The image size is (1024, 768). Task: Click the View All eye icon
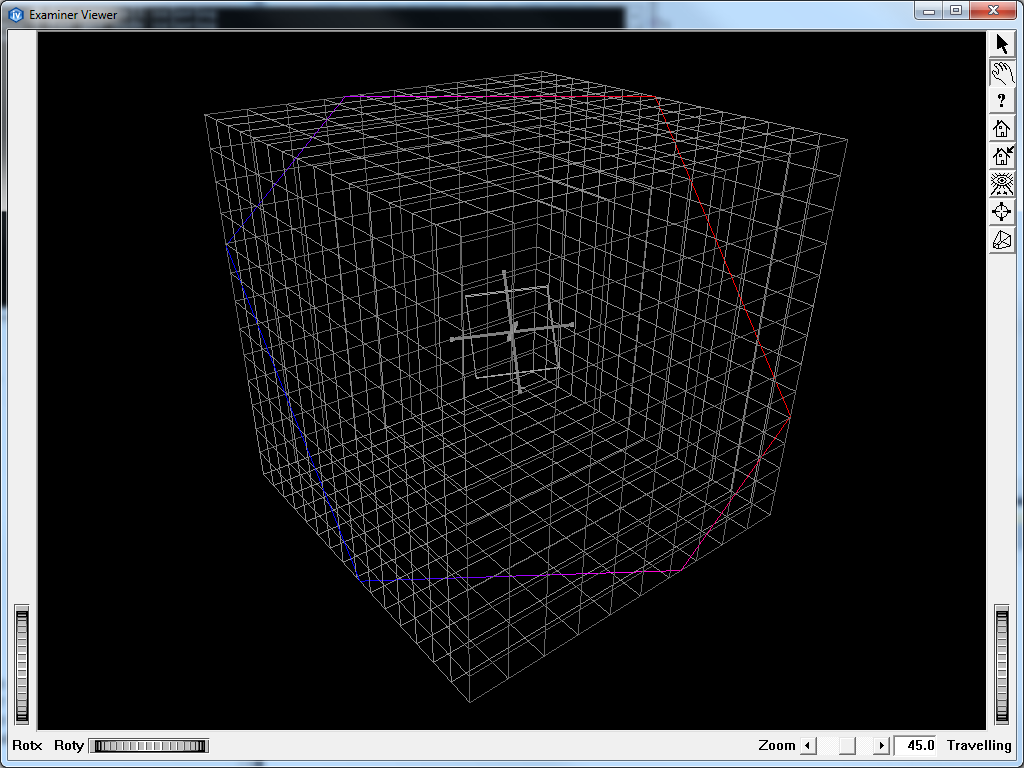(1002, 185)
